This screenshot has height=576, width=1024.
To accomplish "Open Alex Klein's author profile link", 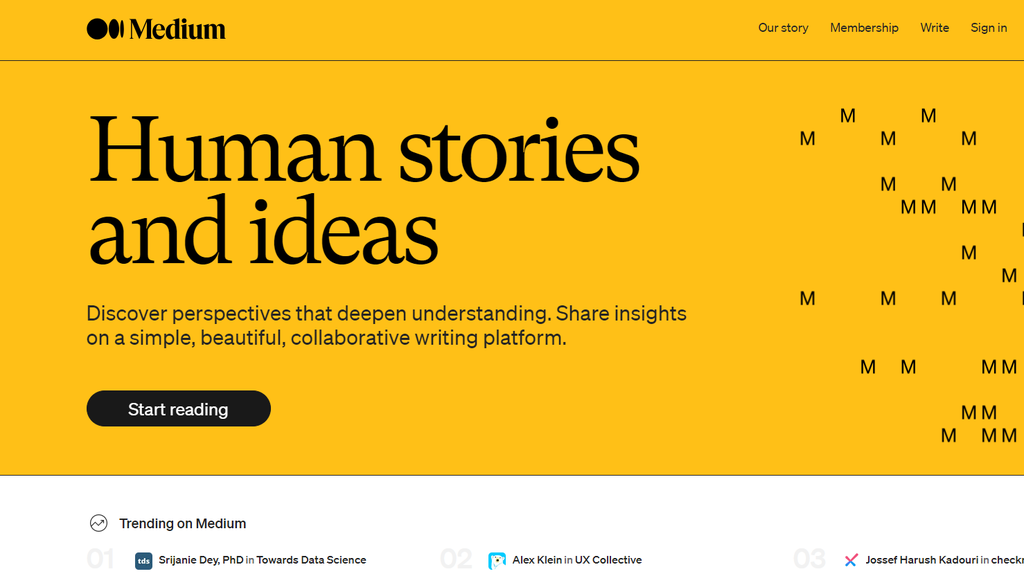I will click(537, 560).
